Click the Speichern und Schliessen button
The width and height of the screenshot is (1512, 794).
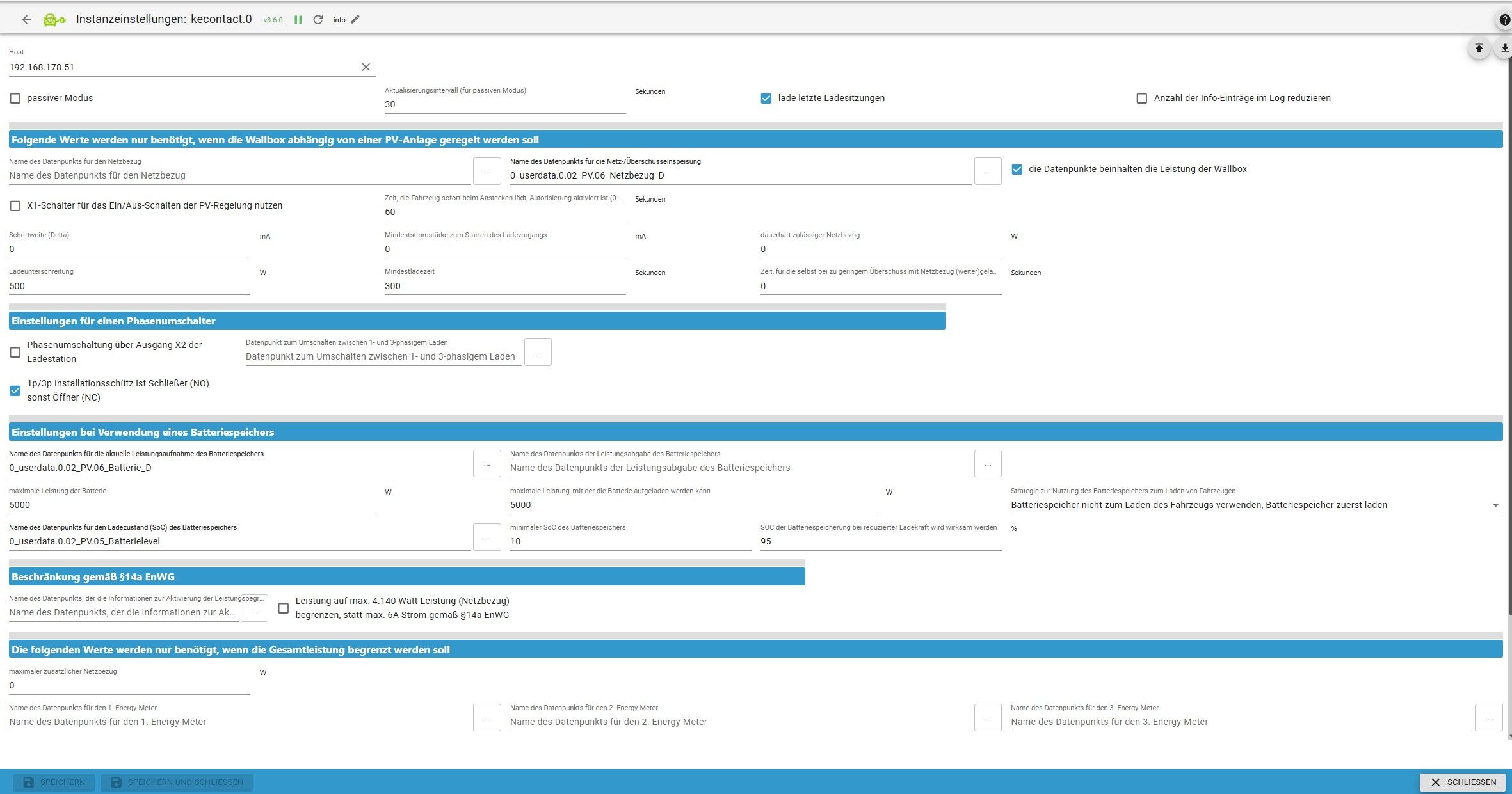tap(177, 782)
